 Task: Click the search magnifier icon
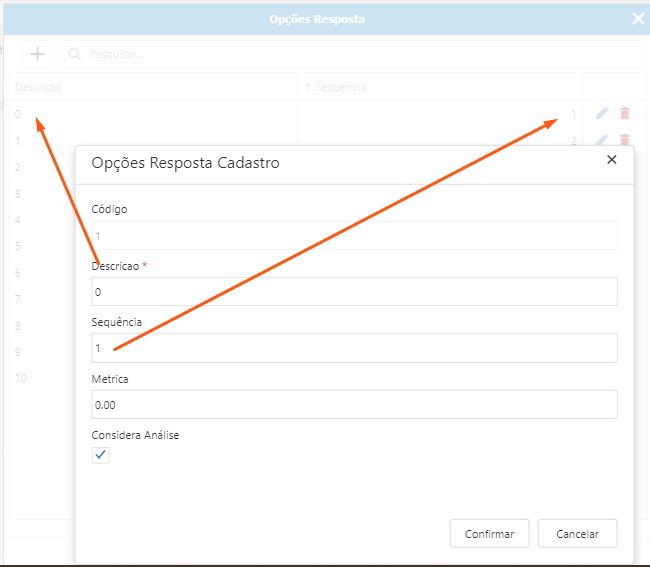[x=75, y=54]
